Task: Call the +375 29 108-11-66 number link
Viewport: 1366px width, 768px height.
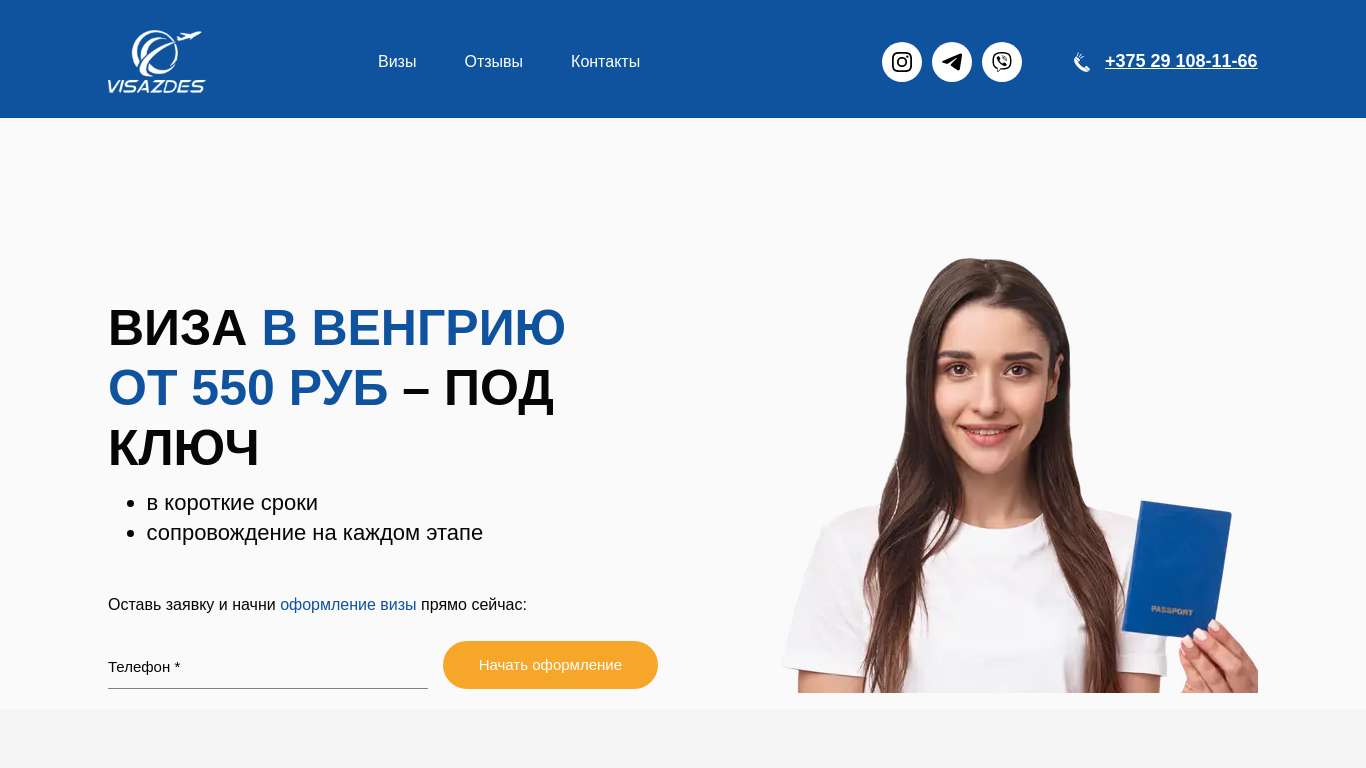Action: pyautogui.click(x=1181, y=61)
